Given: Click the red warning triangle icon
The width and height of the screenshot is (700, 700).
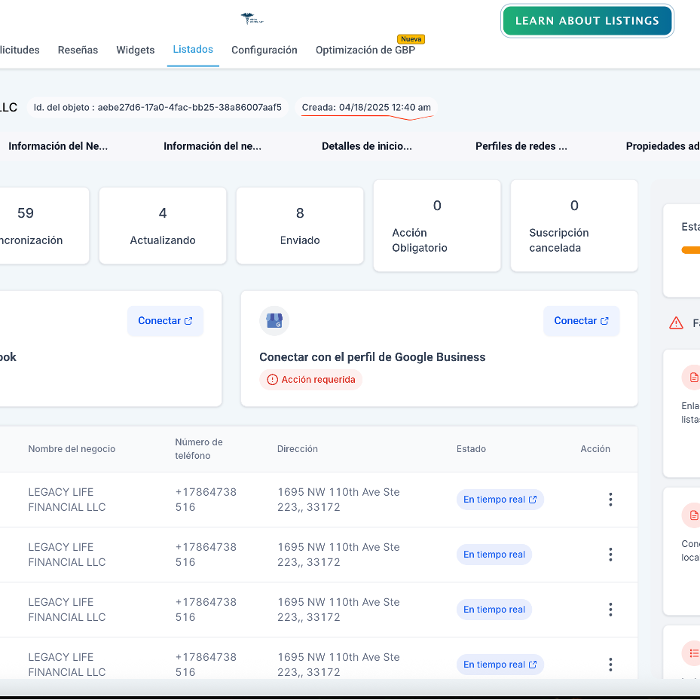Looking at the screenshot, I should tap(677, 323).
